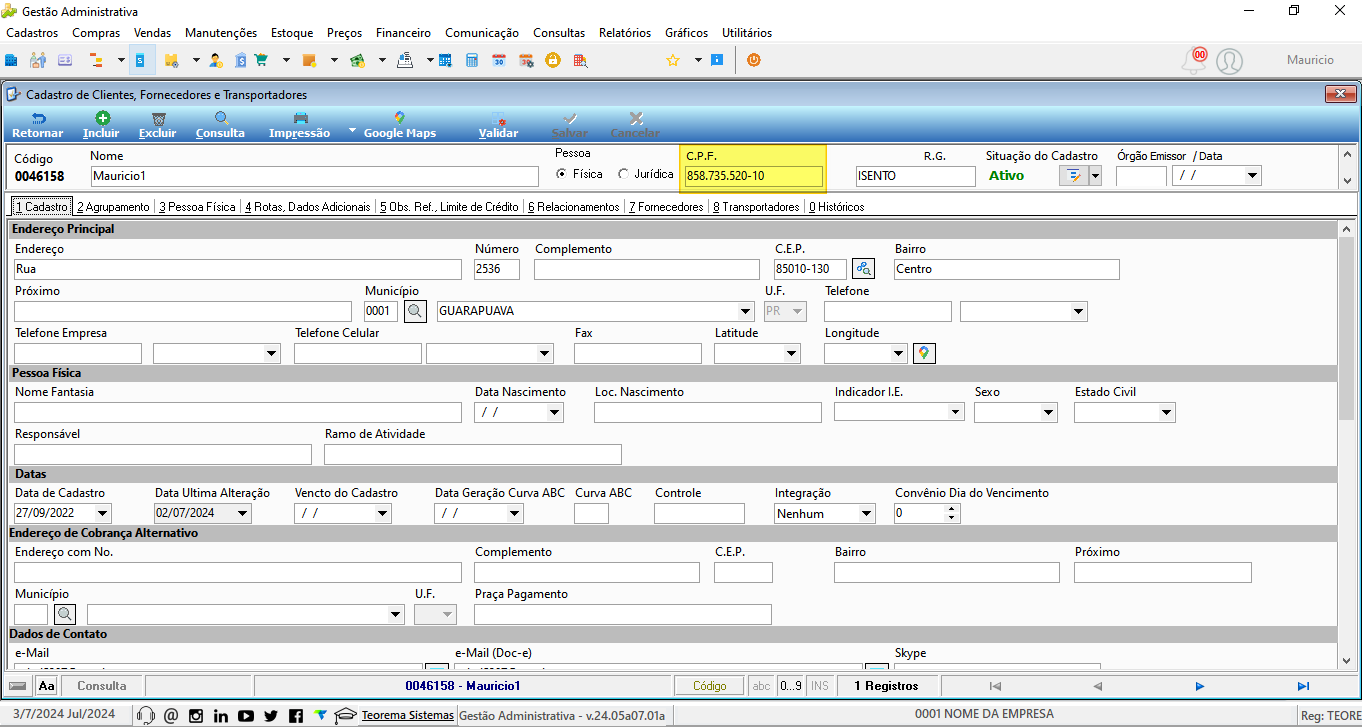
Task: Click the Teorema Sistemas link
Action: click(x=407, y=715)
